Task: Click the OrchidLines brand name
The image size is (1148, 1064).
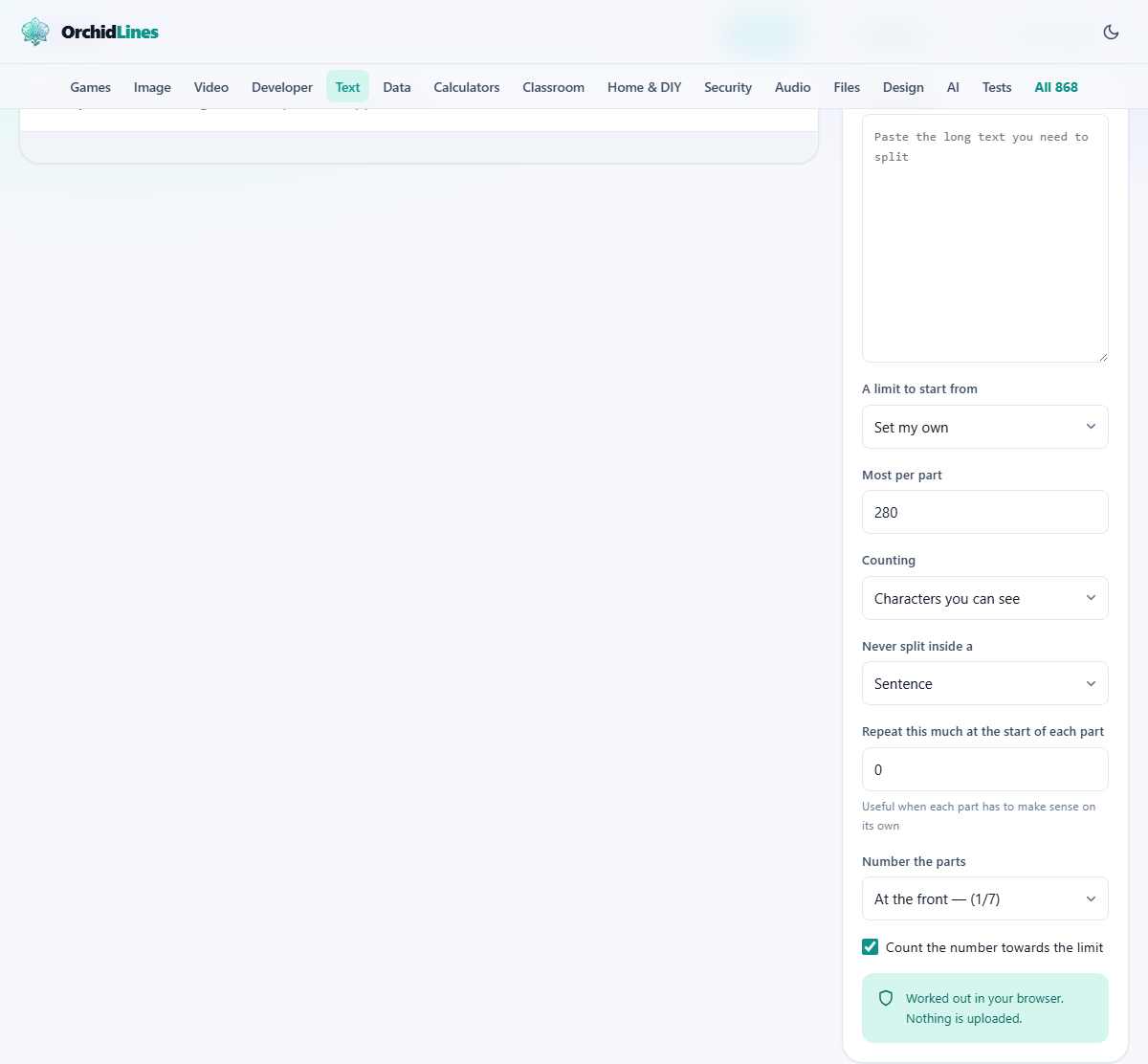Action: click(110, 32)
